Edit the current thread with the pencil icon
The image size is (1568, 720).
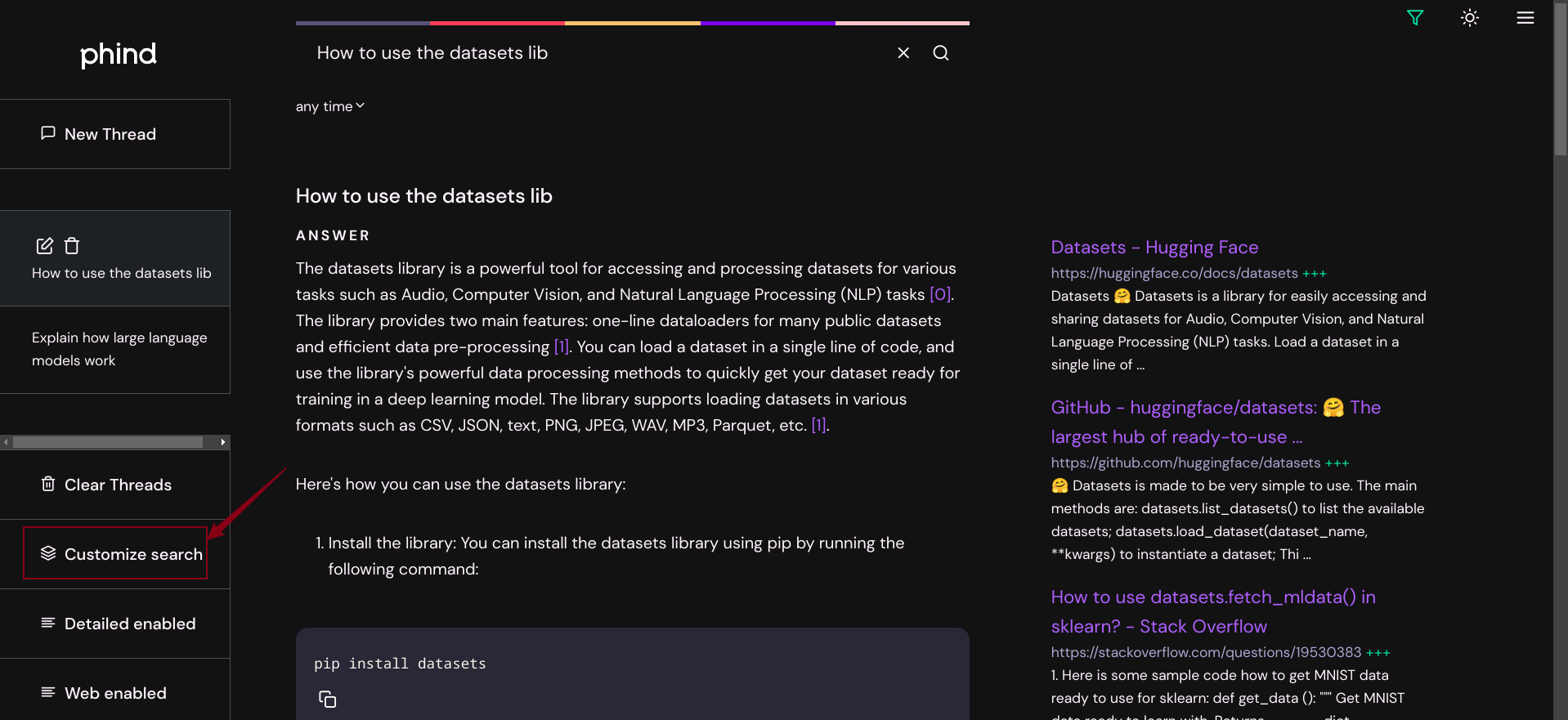[45, 246]
